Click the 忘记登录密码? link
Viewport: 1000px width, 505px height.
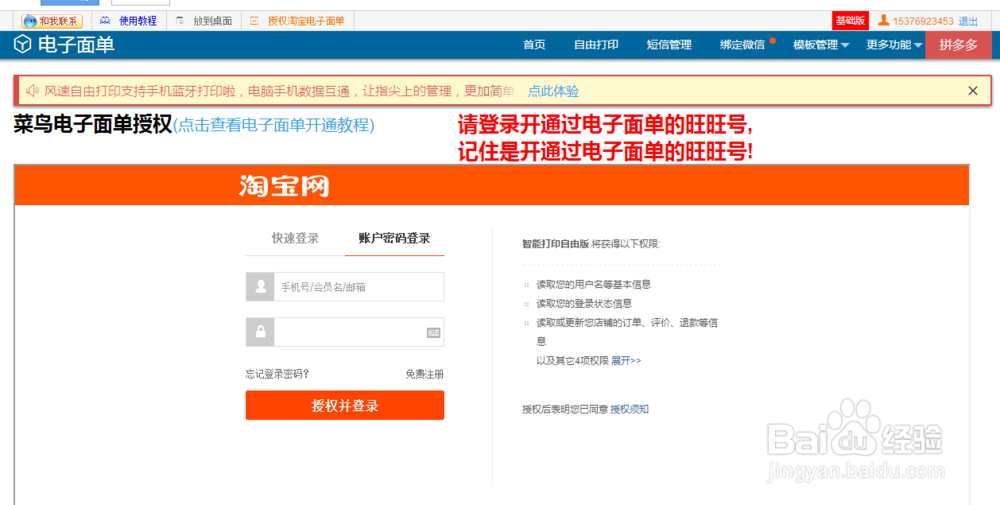click(277, 374)
